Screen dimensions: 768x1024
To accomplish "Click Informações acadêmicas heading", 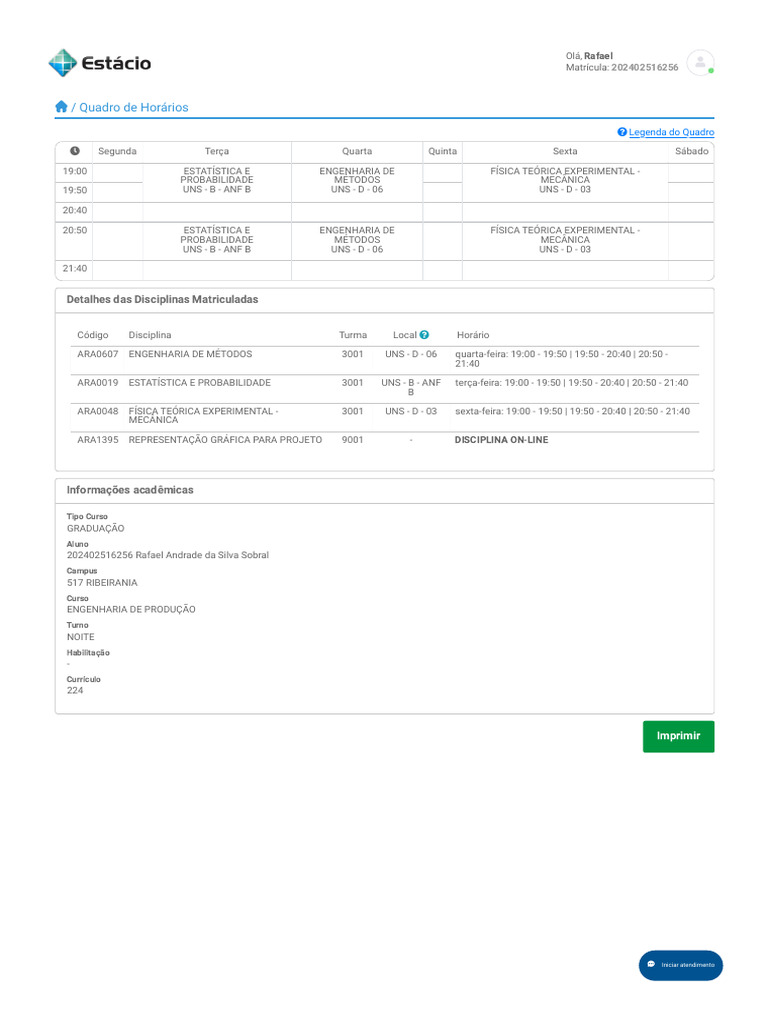I will click(130, 490).
